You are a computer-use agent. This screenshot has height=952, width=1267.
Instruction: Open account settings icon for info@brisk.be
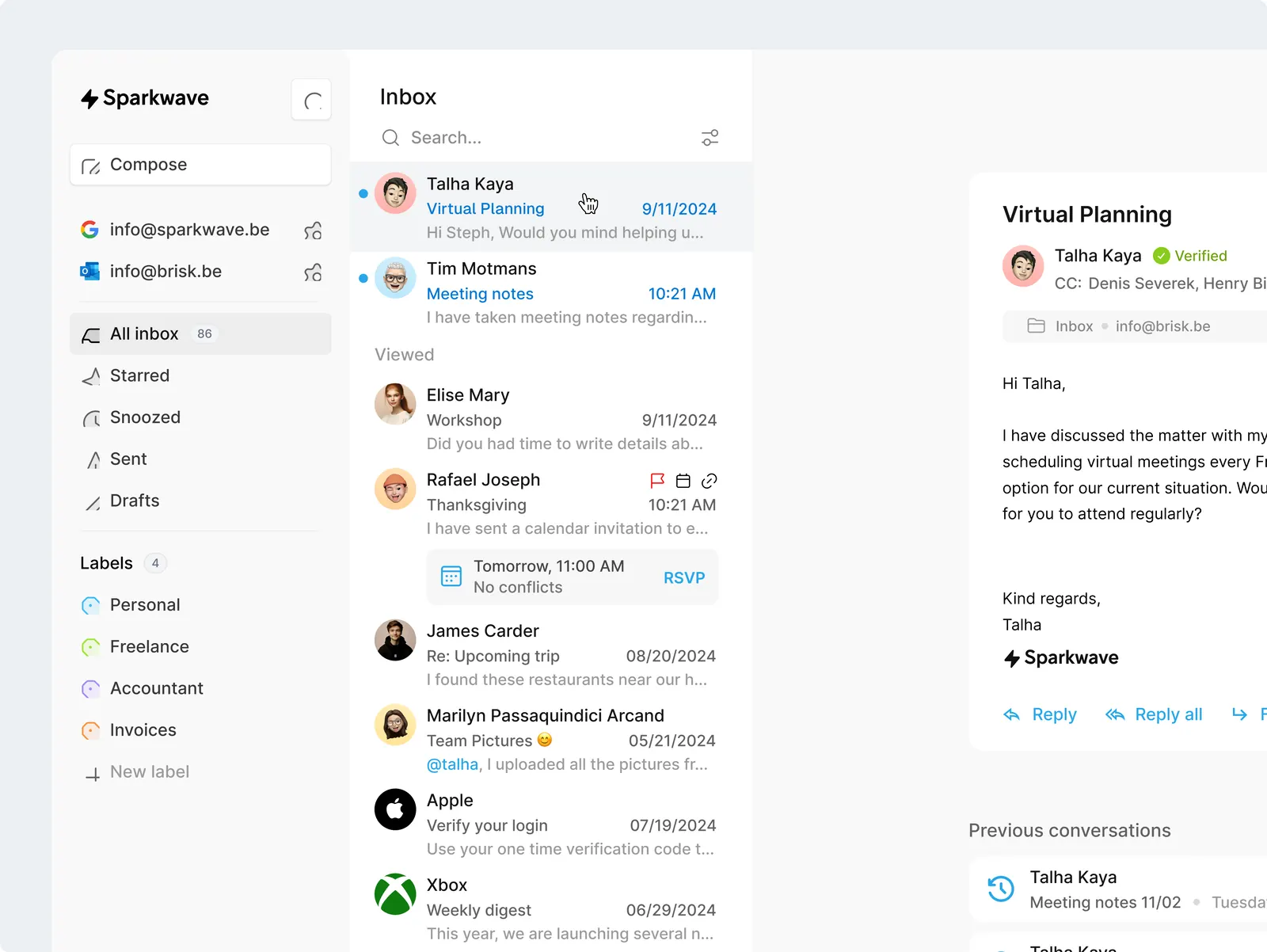(313, 272)
